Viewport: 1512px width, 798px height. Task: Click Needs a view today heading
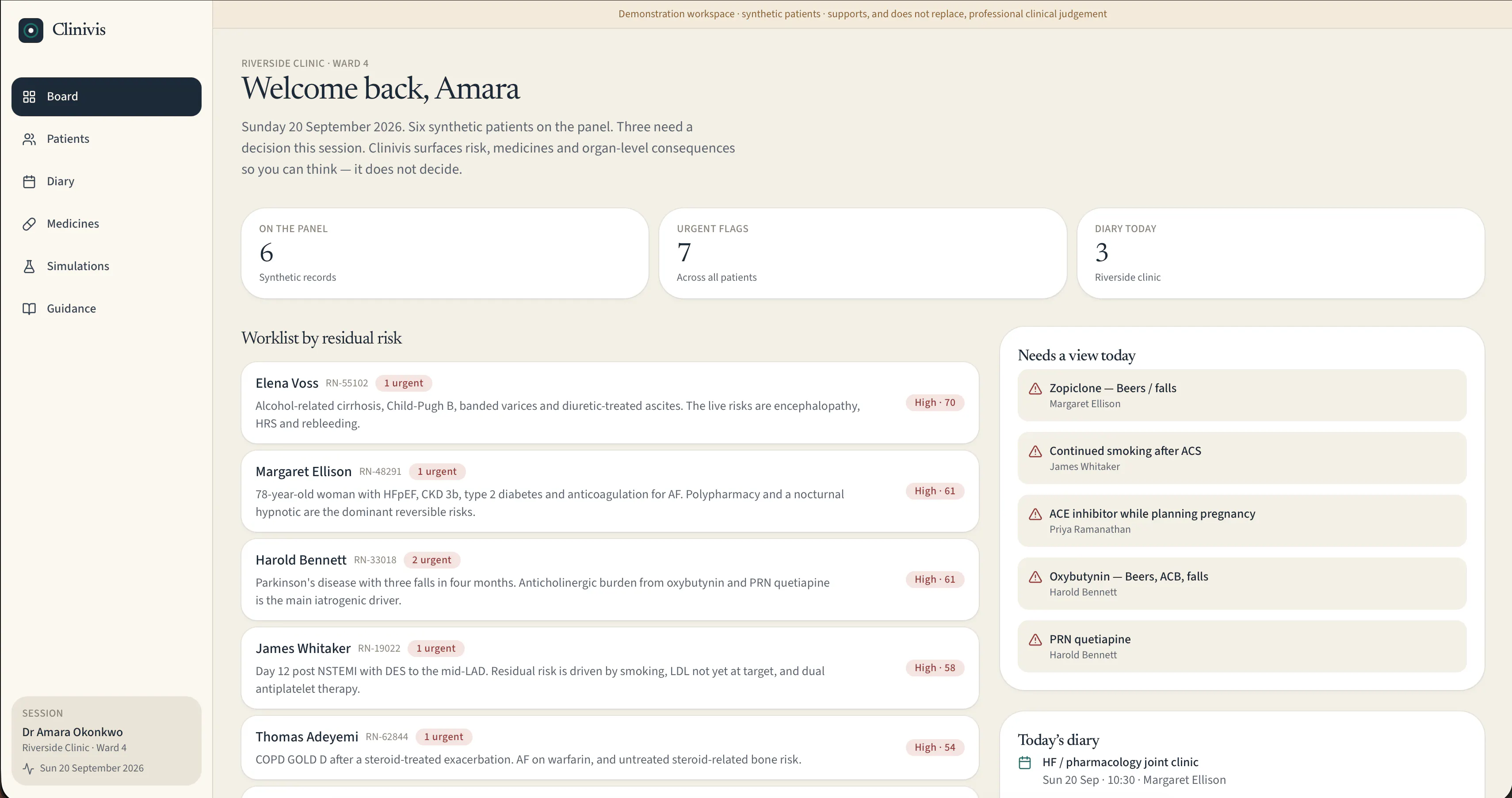click(1077, 355)
